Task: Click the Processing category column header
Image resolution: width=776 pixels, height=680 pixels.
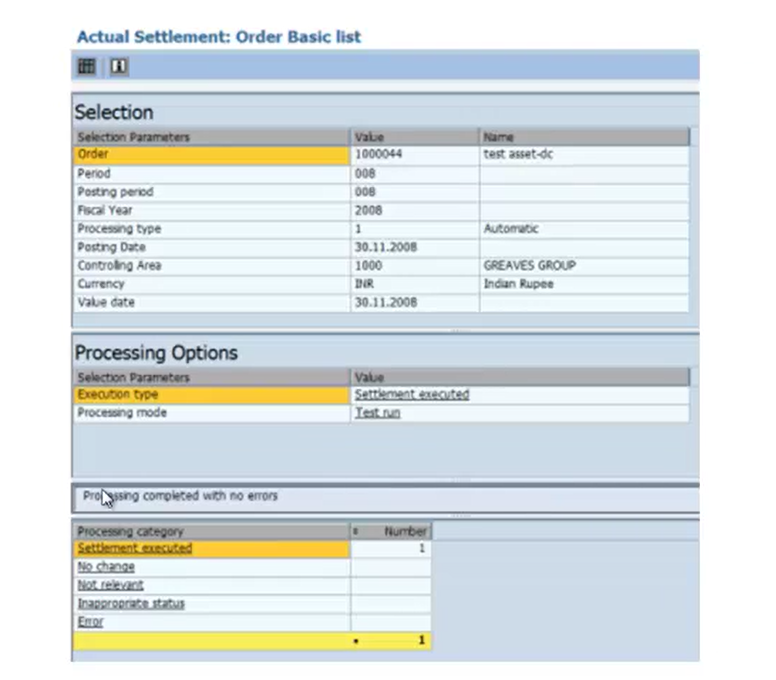Action: click(x=212, y=532)
